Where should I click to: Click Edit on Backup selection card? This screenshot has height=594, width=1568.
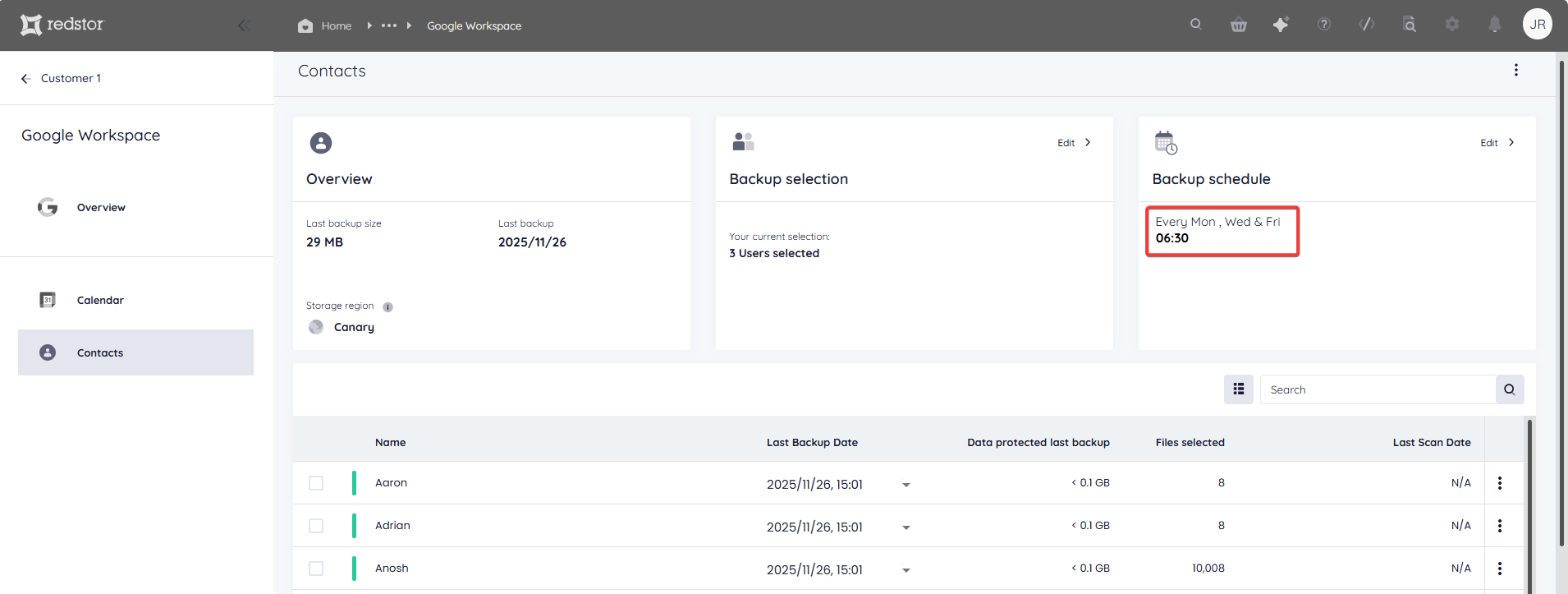pos(1066,143)
